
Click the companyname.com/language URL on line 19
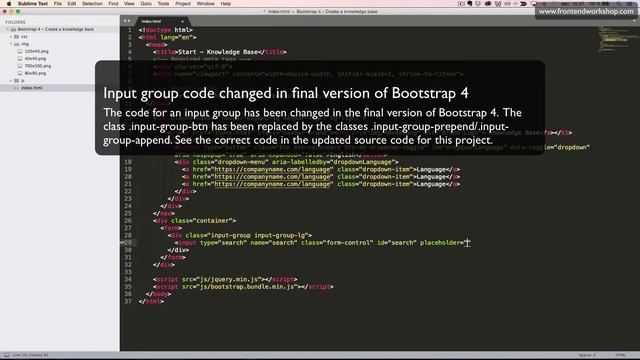pos(273,169)
